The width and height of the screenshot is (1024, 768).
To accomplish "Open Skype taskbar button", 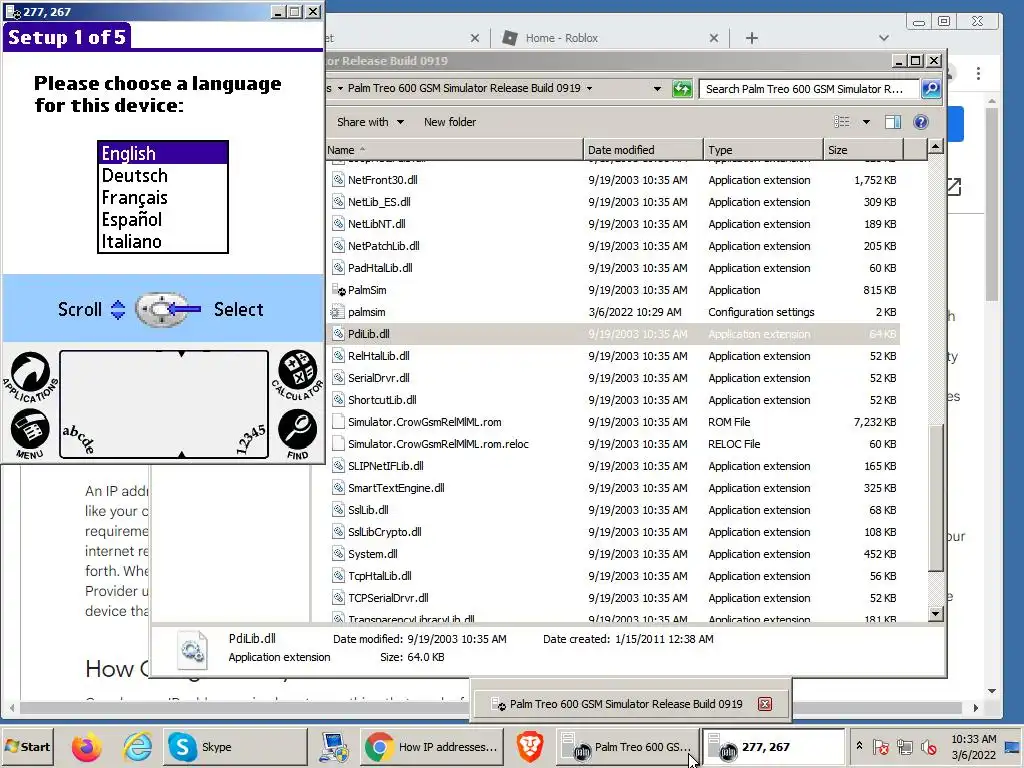I will pyautogui.click(x=235, y=747).
